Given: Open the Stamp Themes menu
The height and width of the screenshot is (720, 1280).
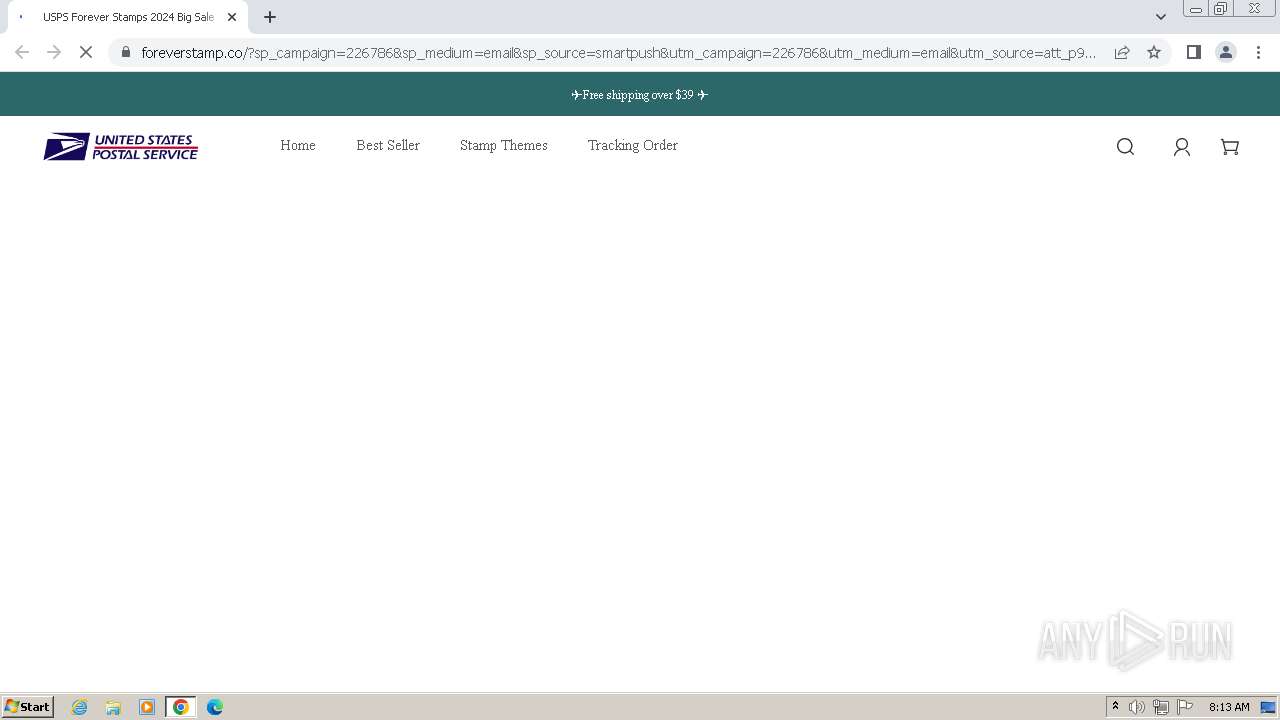Looking at the screenshot, I should click(x=504, y=145).
